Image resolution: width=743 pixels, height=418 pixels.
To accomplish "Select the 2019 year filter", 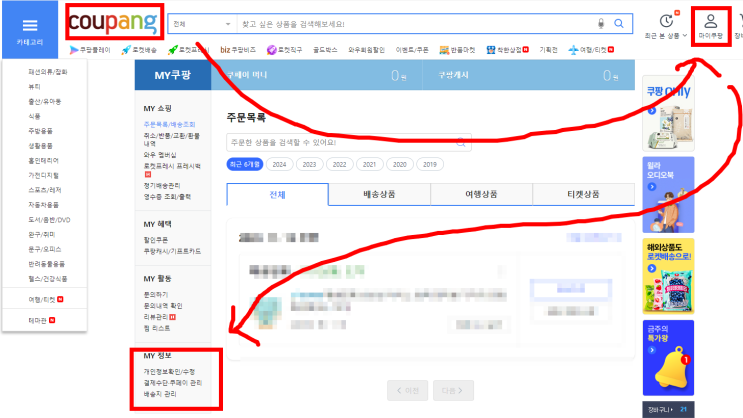I will click(x=430, y=164).
